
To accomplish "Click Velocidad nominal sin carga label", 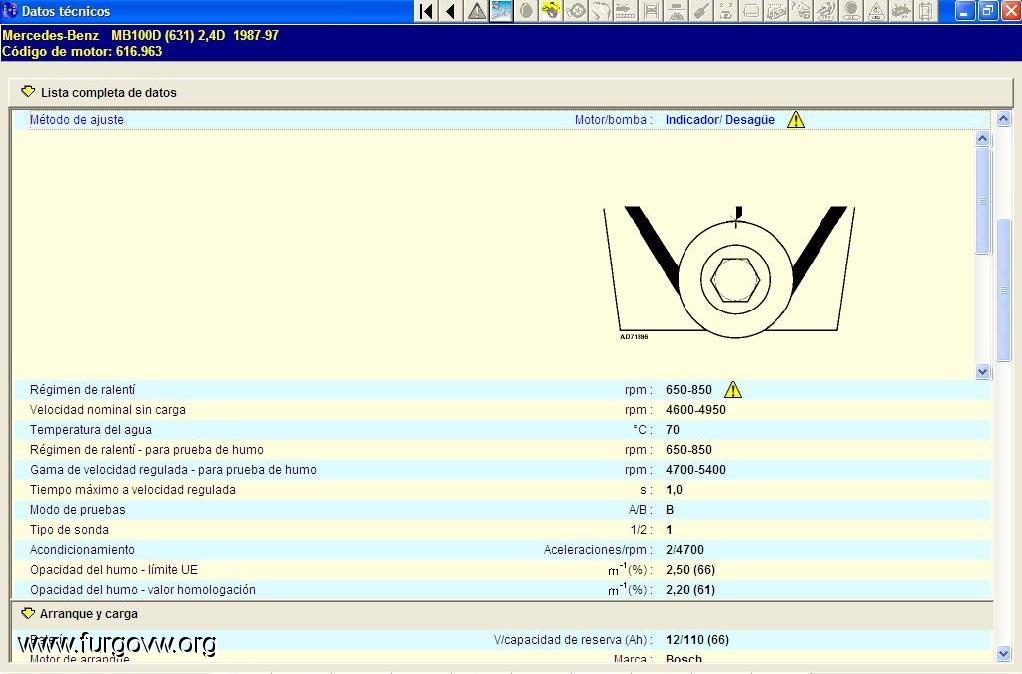I will tap(108, 409).
